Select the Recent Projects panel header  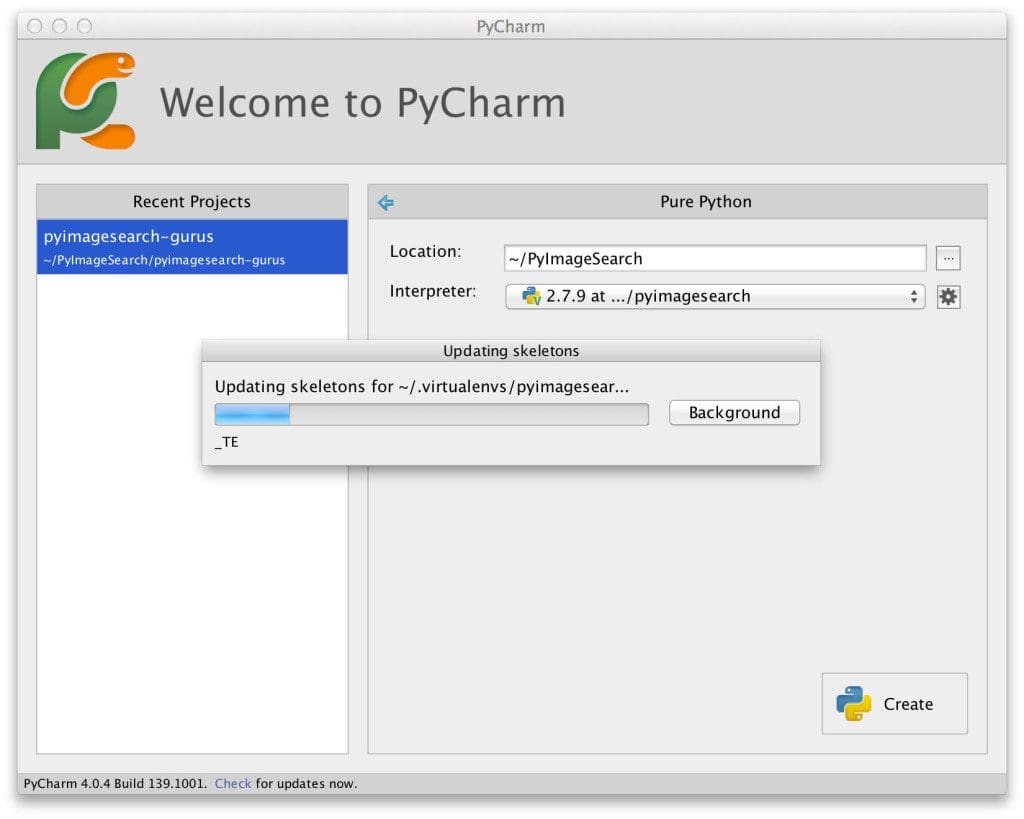(191, 201)
